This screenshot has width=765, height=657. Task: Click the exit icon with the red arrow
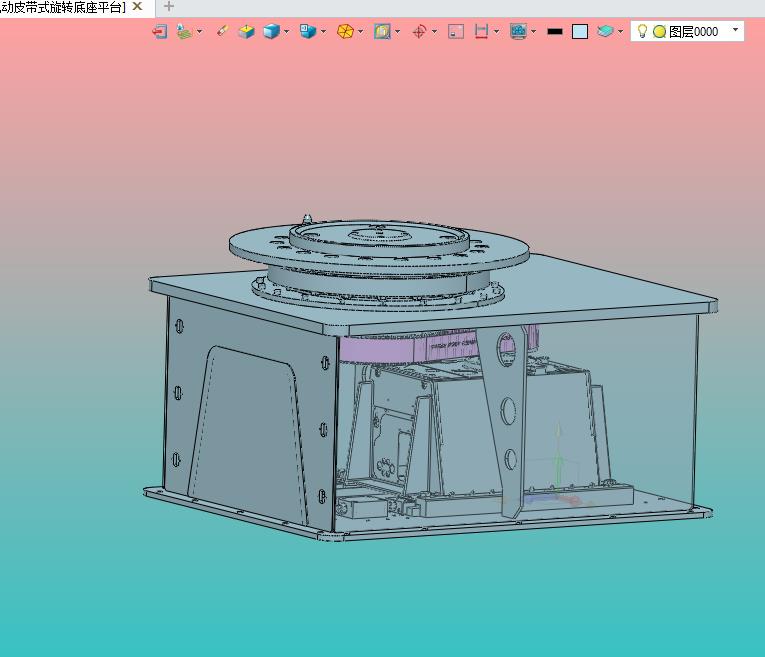(160, 32)
